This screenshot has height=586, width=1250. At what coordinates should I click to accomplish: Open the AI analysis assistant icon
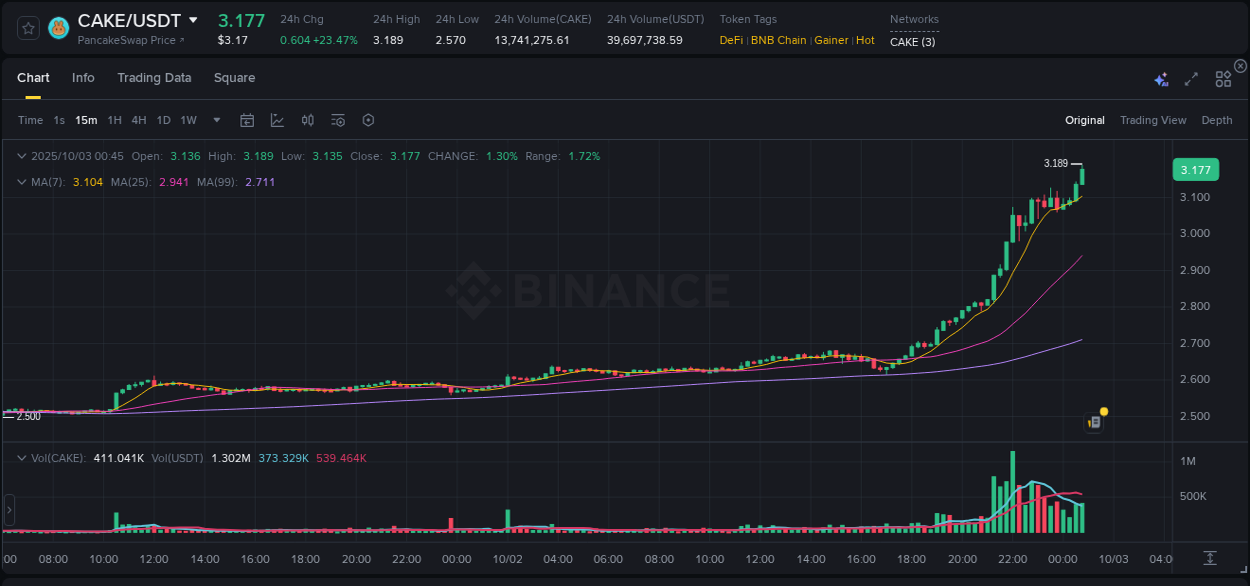coord(1161,79)
